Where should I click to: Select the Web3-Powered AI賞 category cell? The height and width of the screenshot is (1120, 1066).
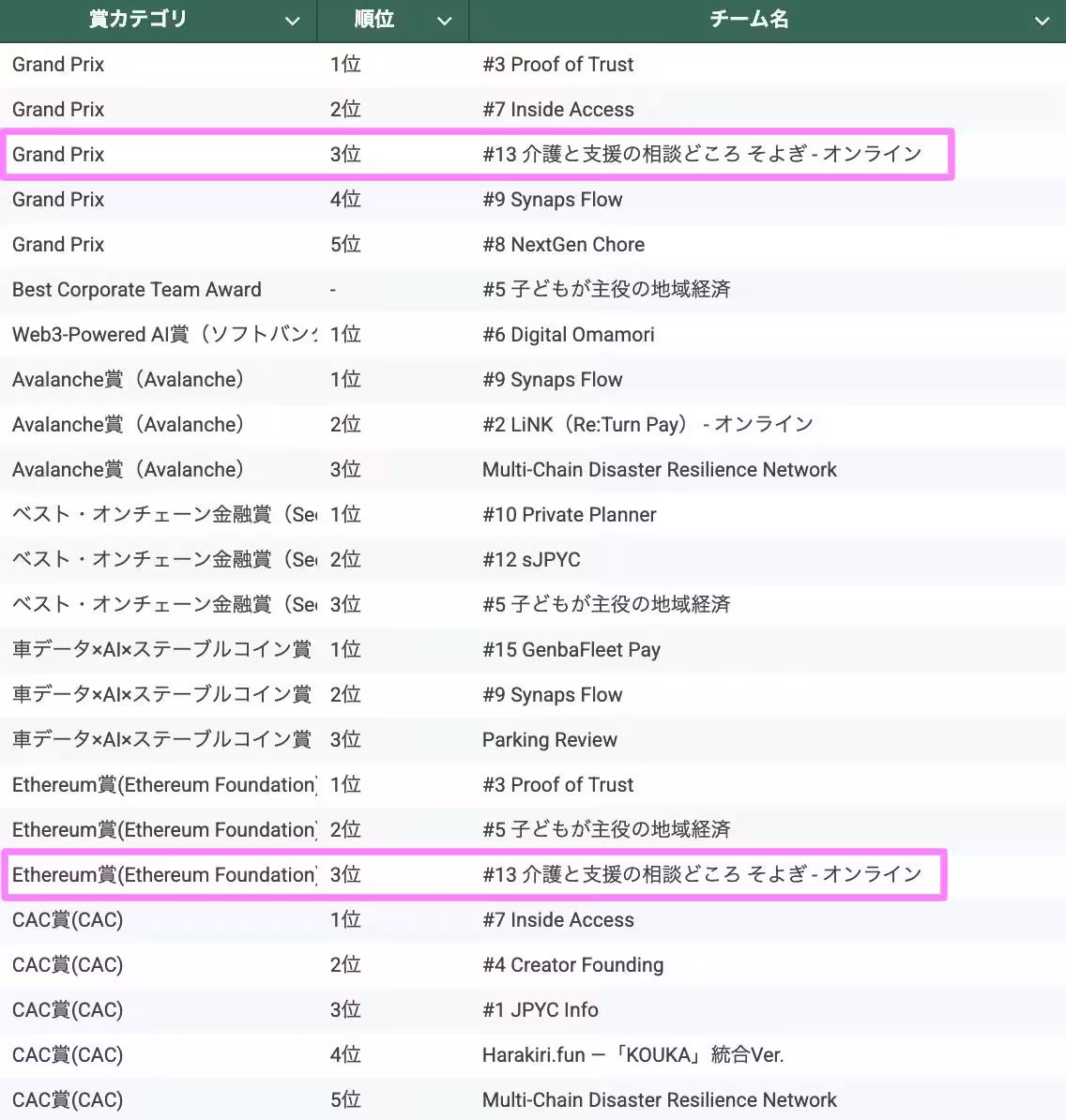[160, 335]
